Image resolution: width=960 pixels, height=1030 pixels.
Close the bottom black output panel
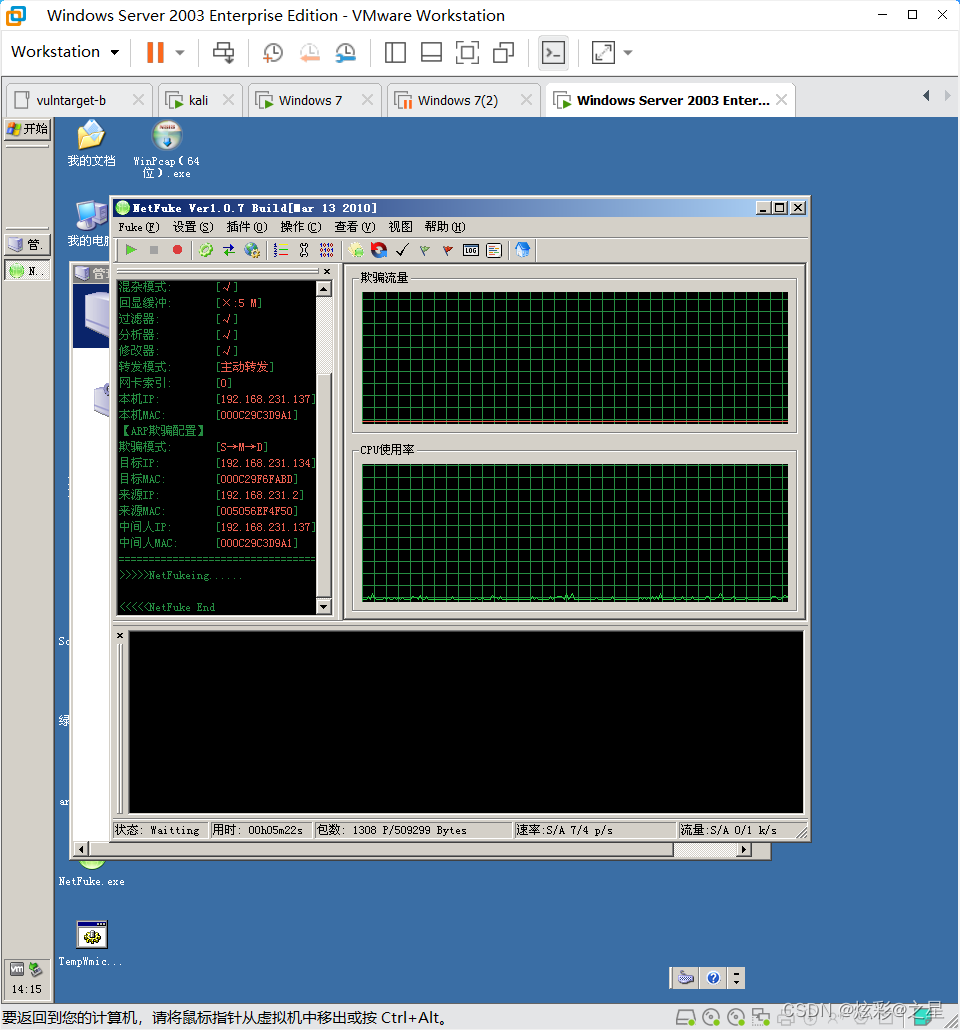[x=120, y=635]
